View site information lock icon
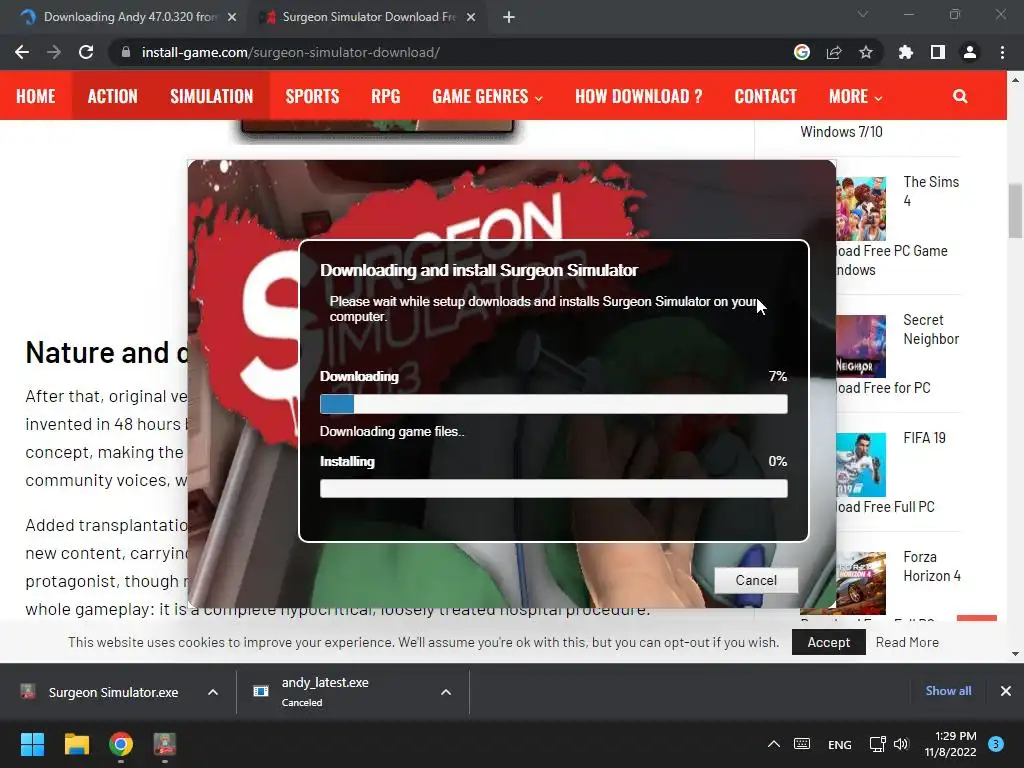This screenshot has width=1024, height=768. (126, 52)
